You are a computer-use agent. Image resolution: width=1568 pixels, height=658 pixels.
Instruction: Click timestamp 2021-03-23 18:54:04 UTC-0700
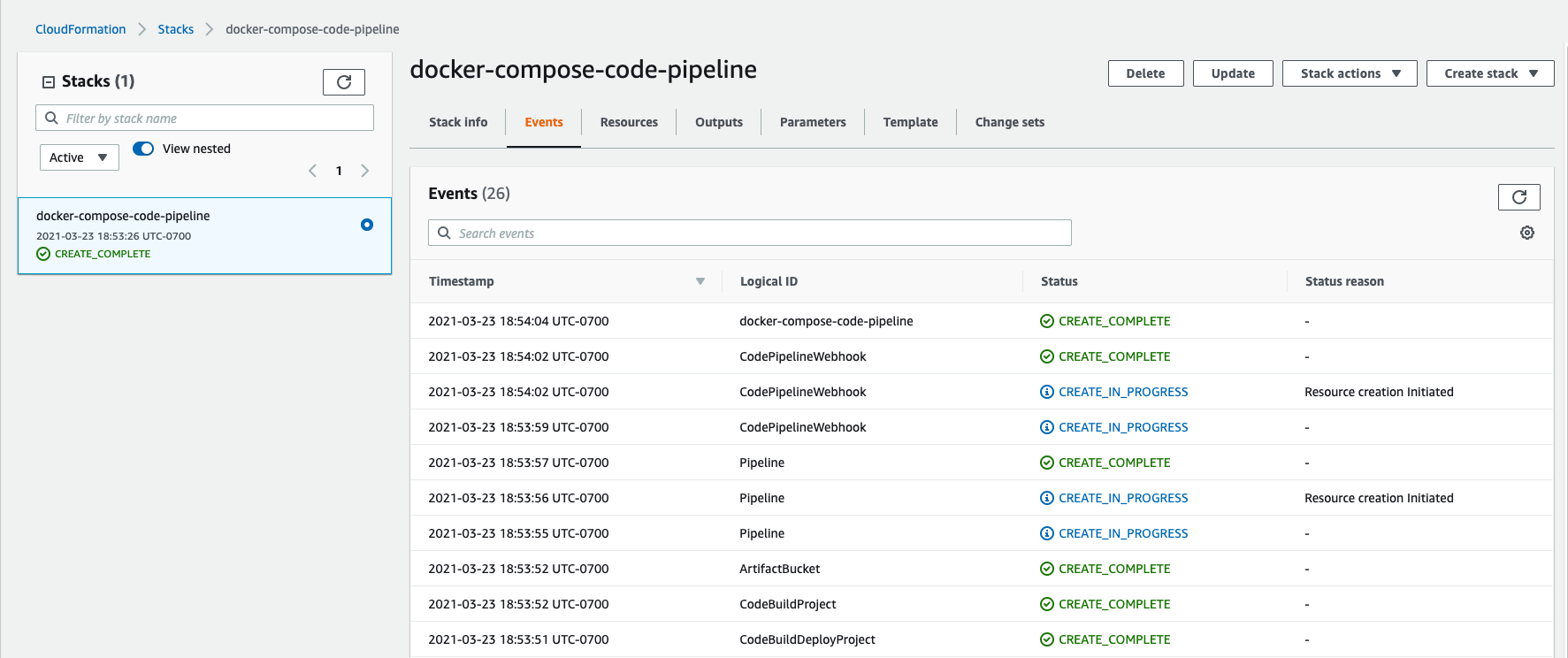[x=518, y=321]
